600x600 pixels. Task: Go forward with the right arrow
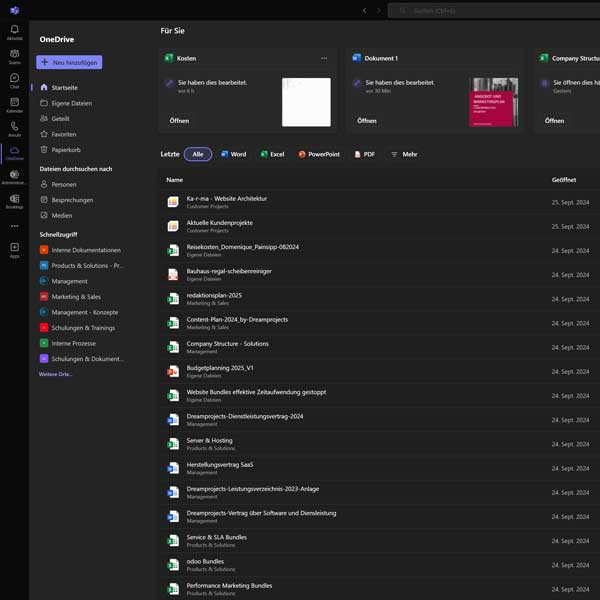click(x=379, y=11)
